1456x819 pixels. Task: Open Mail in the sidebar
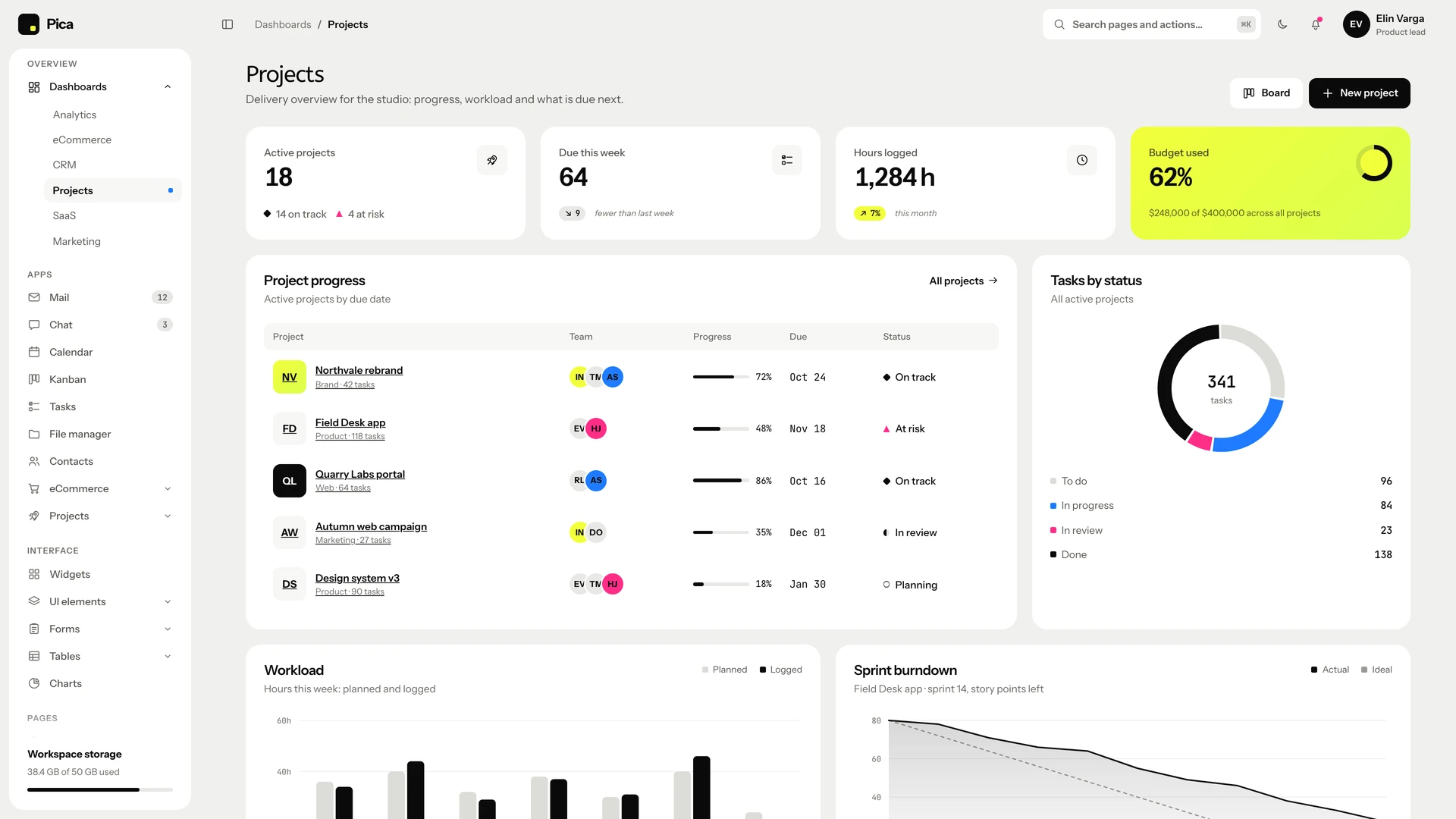point(100,297)
